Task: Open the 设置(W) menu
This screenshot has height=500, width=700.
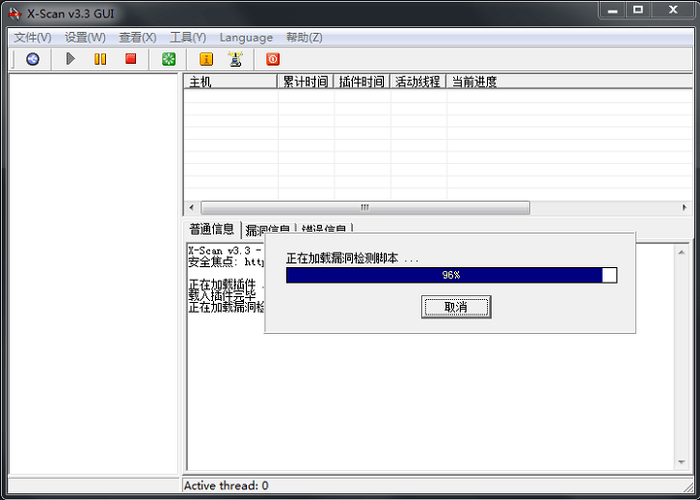Action: (x=85, y=37)
